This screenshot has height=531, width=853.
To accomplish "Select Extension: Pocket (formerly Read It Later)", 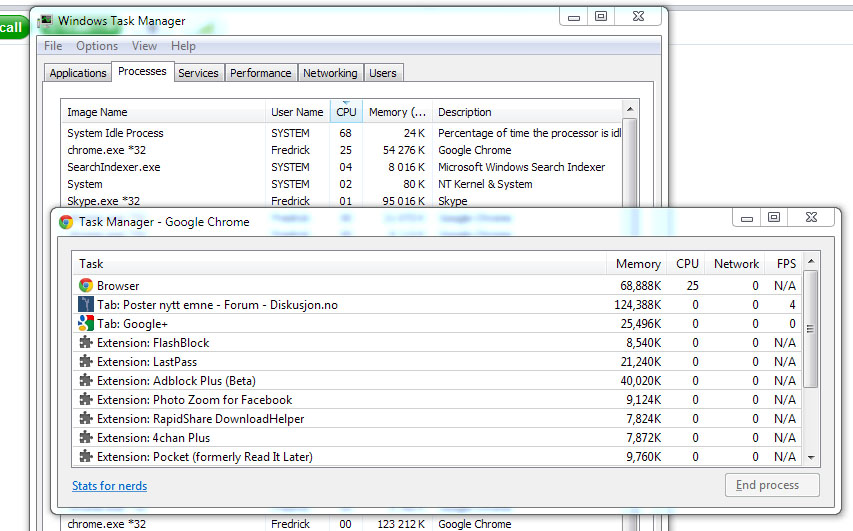I will [438, 457].
